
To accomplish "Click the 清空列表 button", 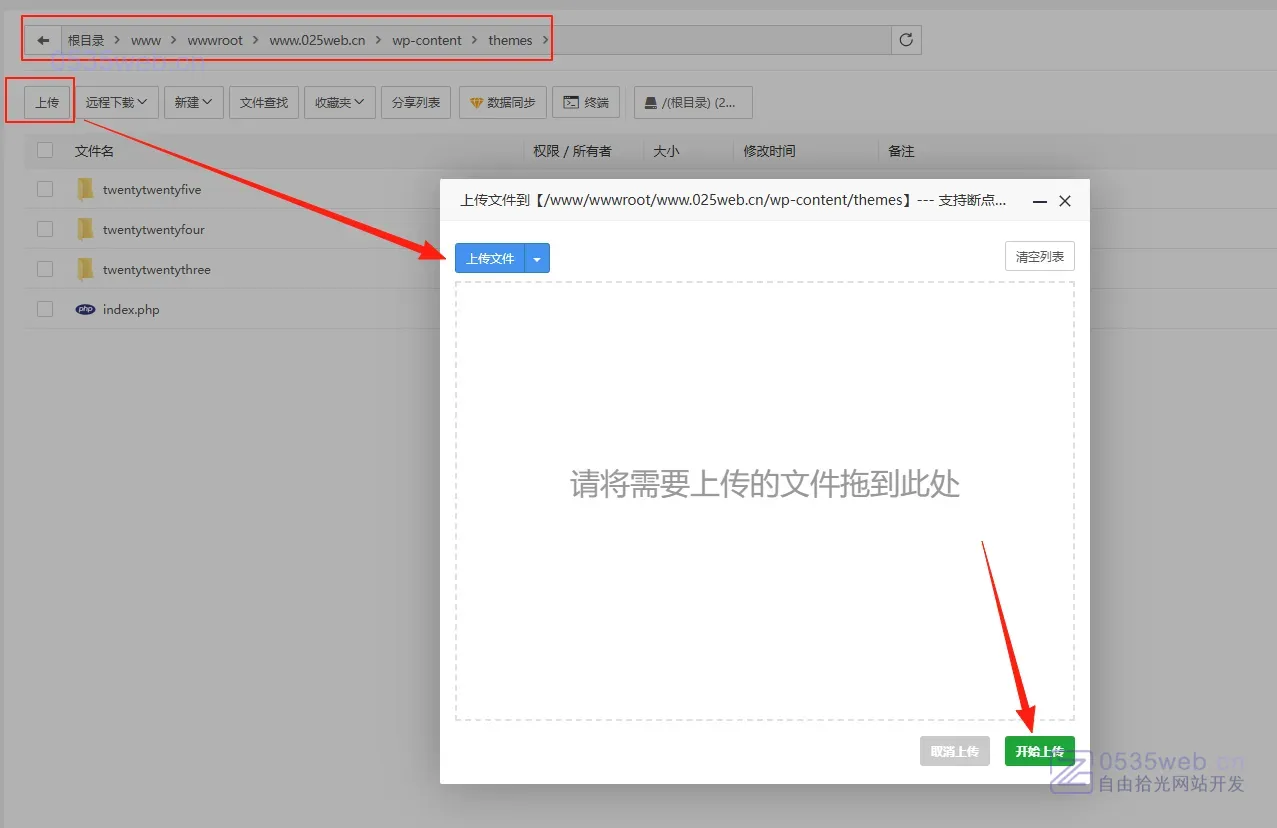I will (1039, 257).
